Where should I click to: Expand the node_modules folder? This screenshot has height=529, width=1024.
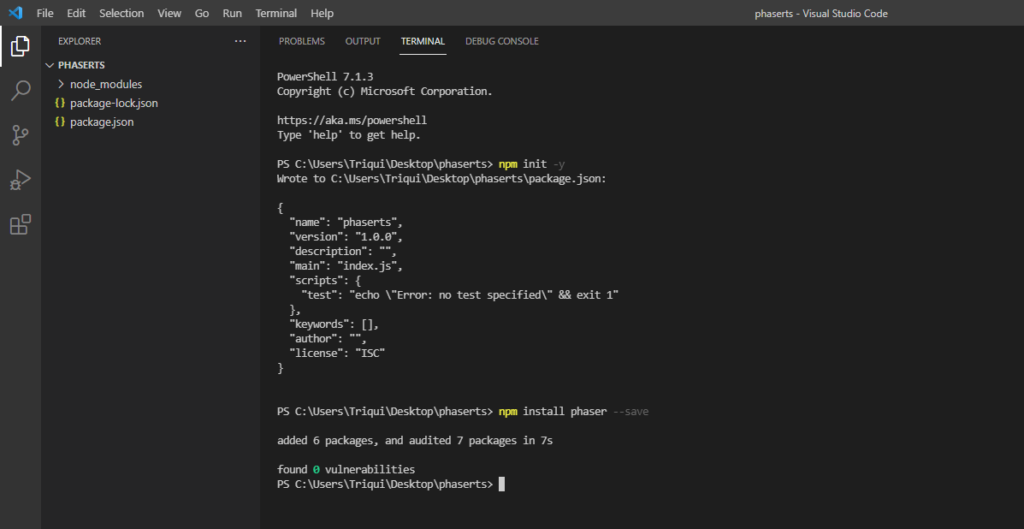[x=61, y=84]
